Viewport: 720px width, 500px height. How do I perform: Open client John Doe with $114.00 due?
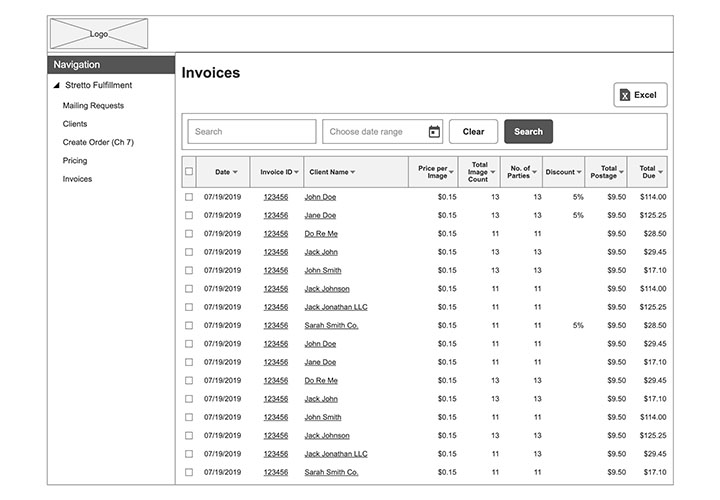(x=320, y=197)
